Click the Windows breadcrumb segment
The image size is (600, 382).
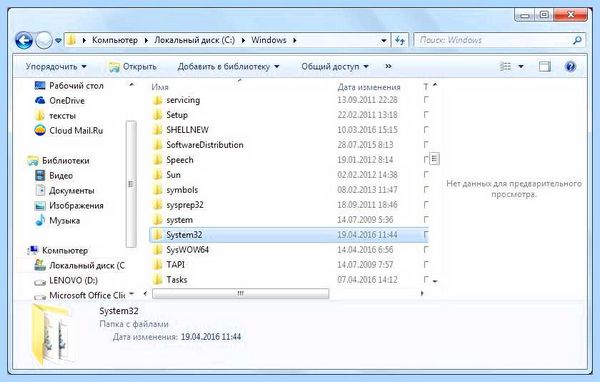click(x=269, y=40)
